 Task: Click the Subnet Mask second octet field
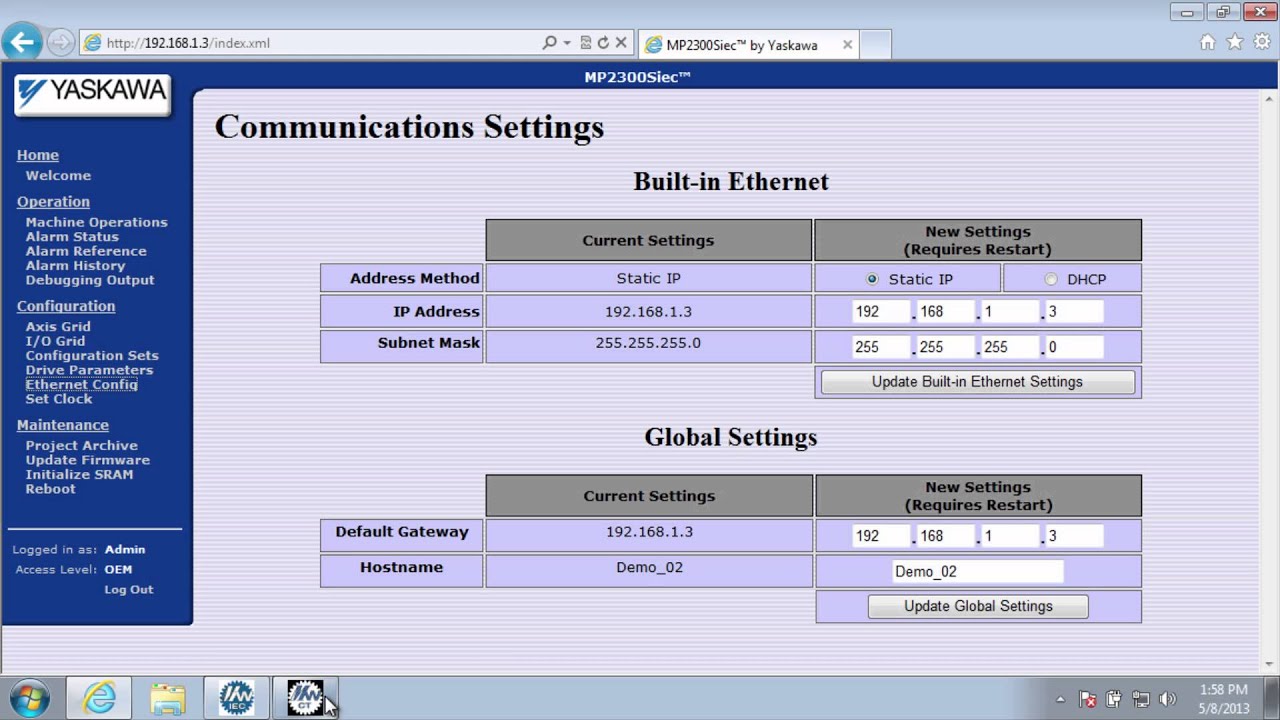pos(946,347)
